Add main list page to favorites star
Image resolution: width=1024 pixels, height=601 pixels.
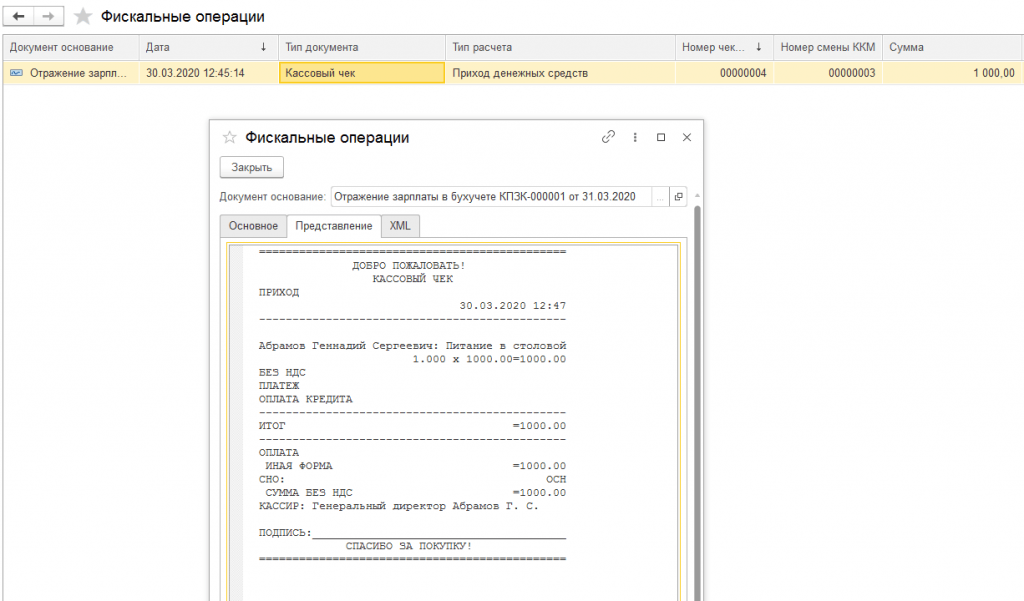[83, 17]
